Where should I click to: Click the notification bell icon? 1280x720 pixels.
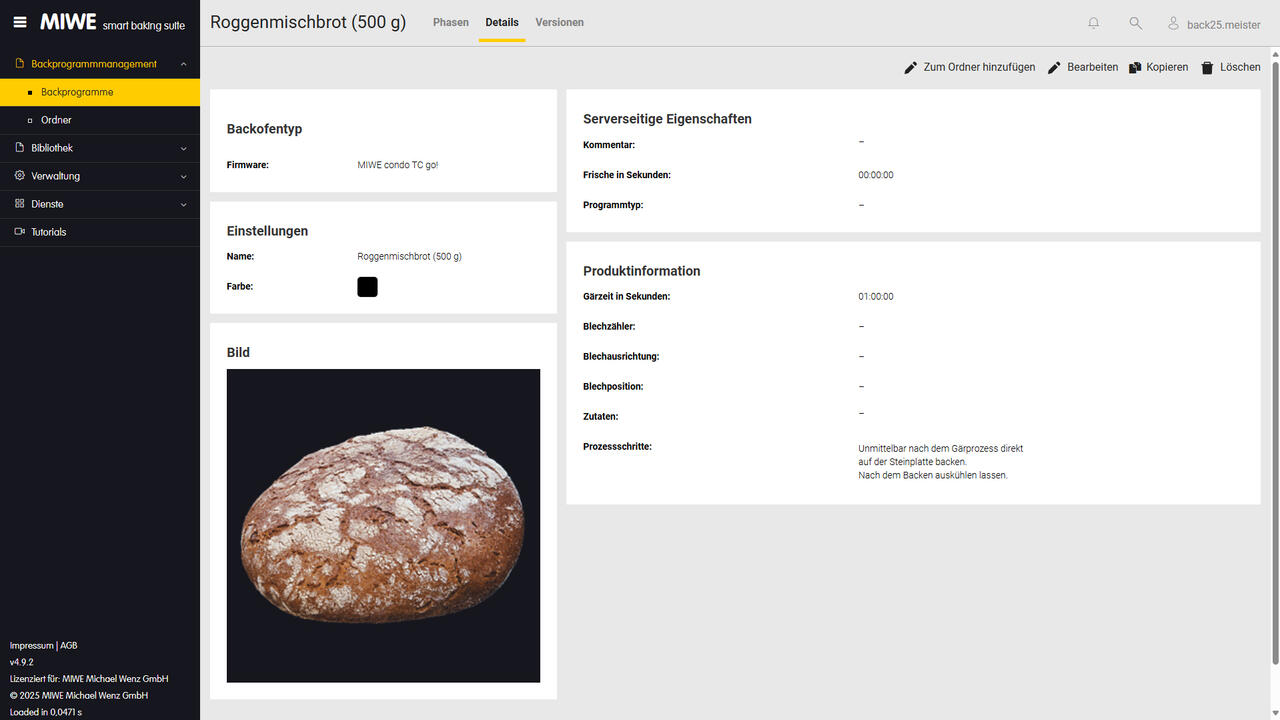(x=1093, y=23)
